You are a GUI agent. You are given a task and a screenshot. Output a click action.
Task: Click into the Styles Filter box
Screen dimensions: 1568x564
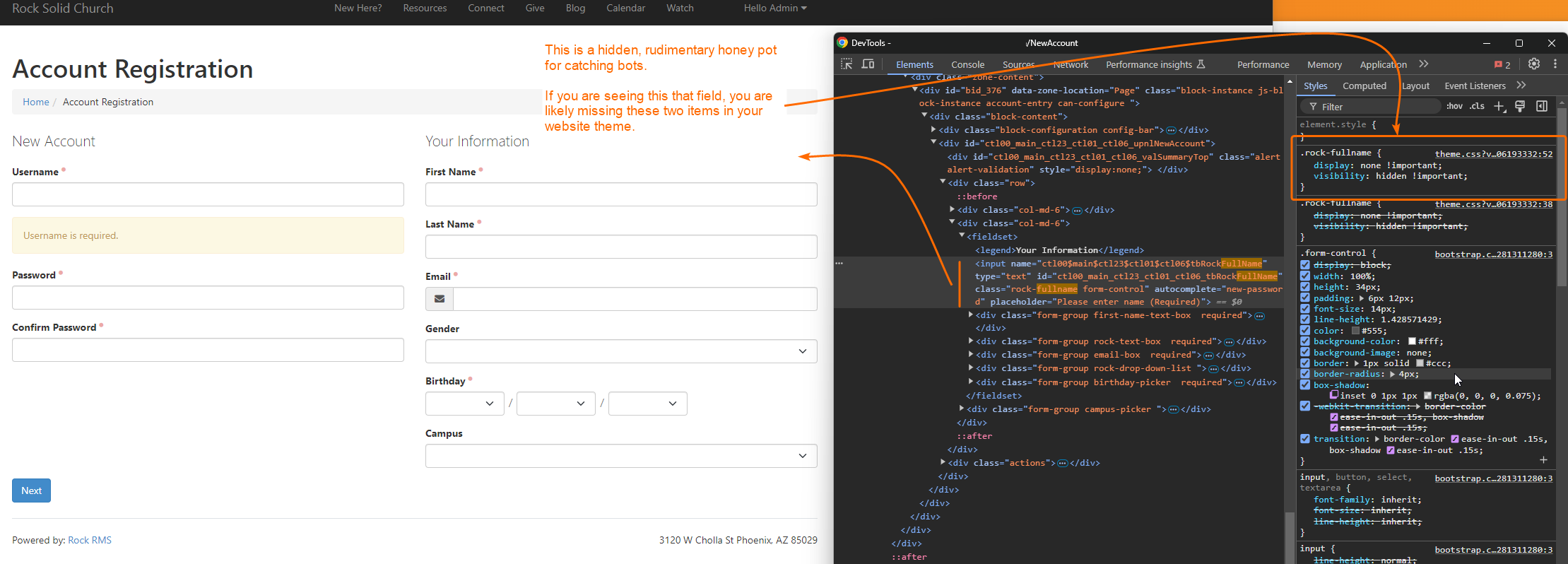click(1369, 107)
